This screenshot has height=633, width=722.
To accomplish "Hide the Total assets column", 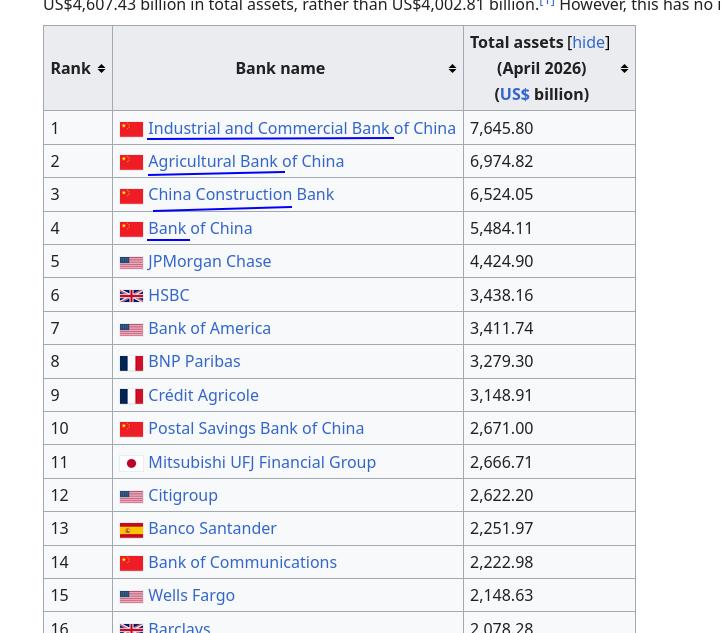I will coord(588,42).
